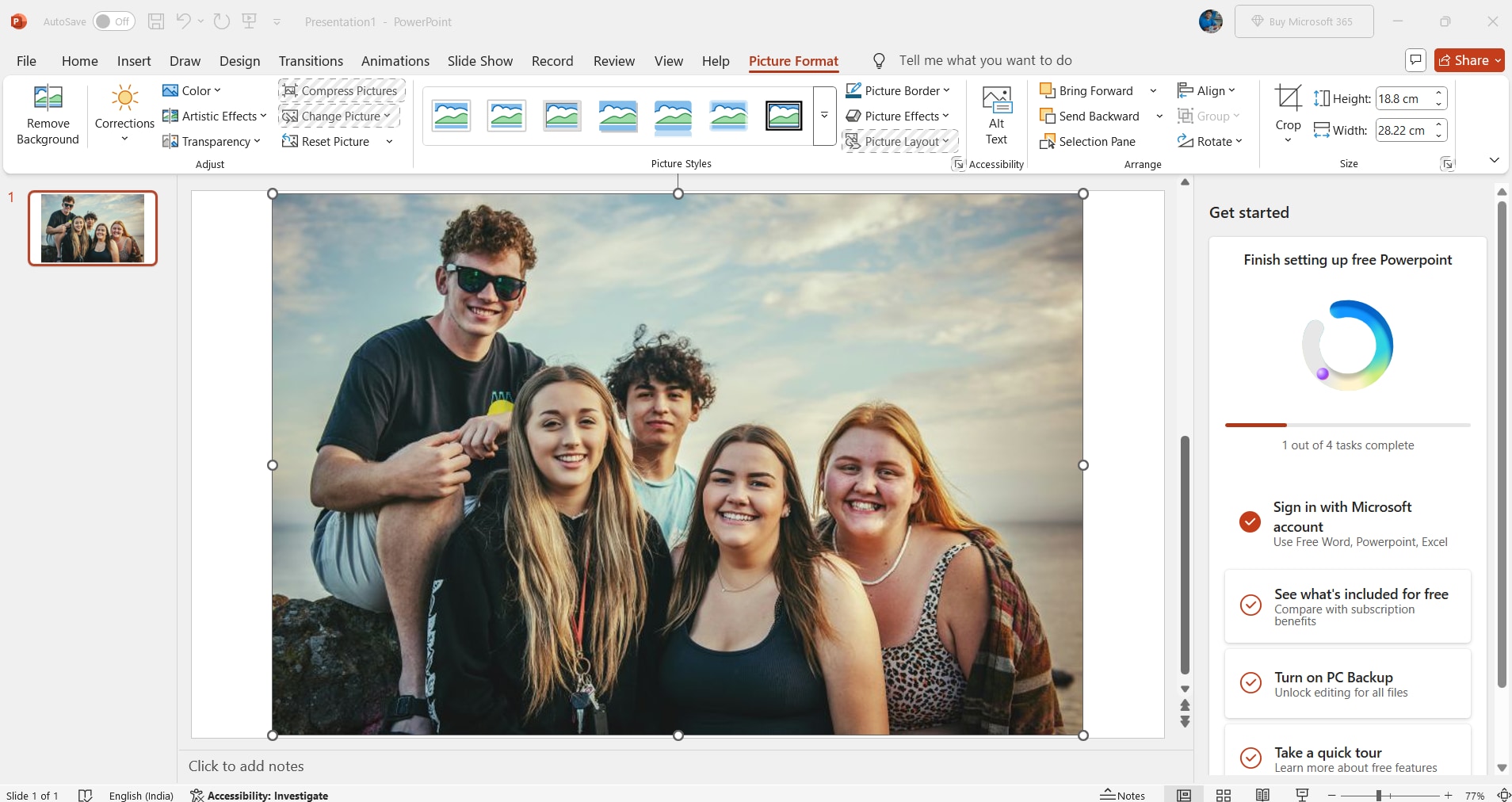Switch to the Animations tab
The width and height of the screenshot is (1512, 802).
point(395,61)
